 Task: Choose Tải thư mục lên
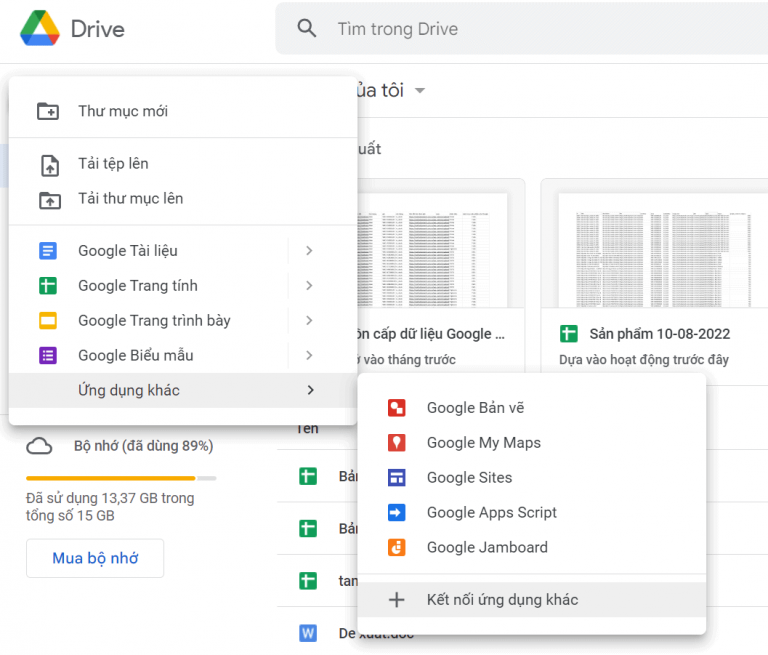point(183,199)
